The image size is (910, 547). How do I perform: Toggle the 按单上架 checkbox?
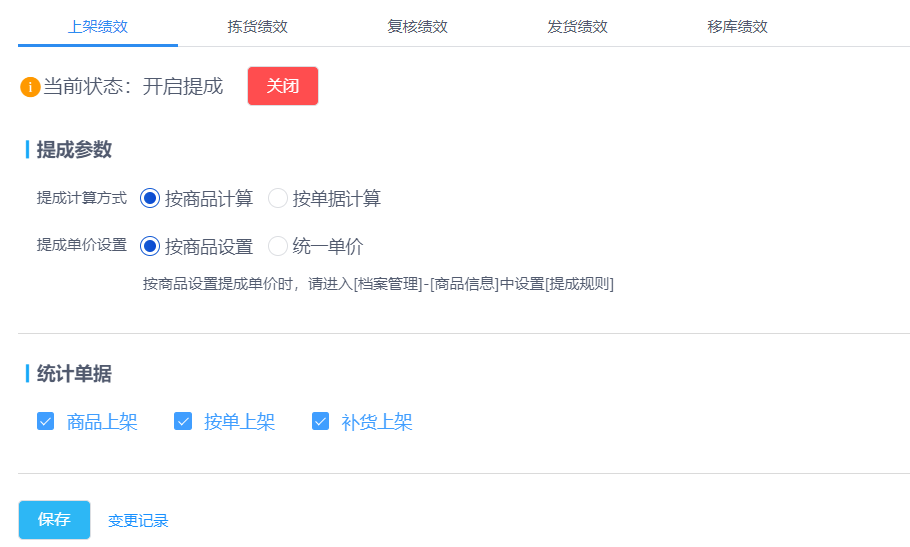click(x=183, y=421)
